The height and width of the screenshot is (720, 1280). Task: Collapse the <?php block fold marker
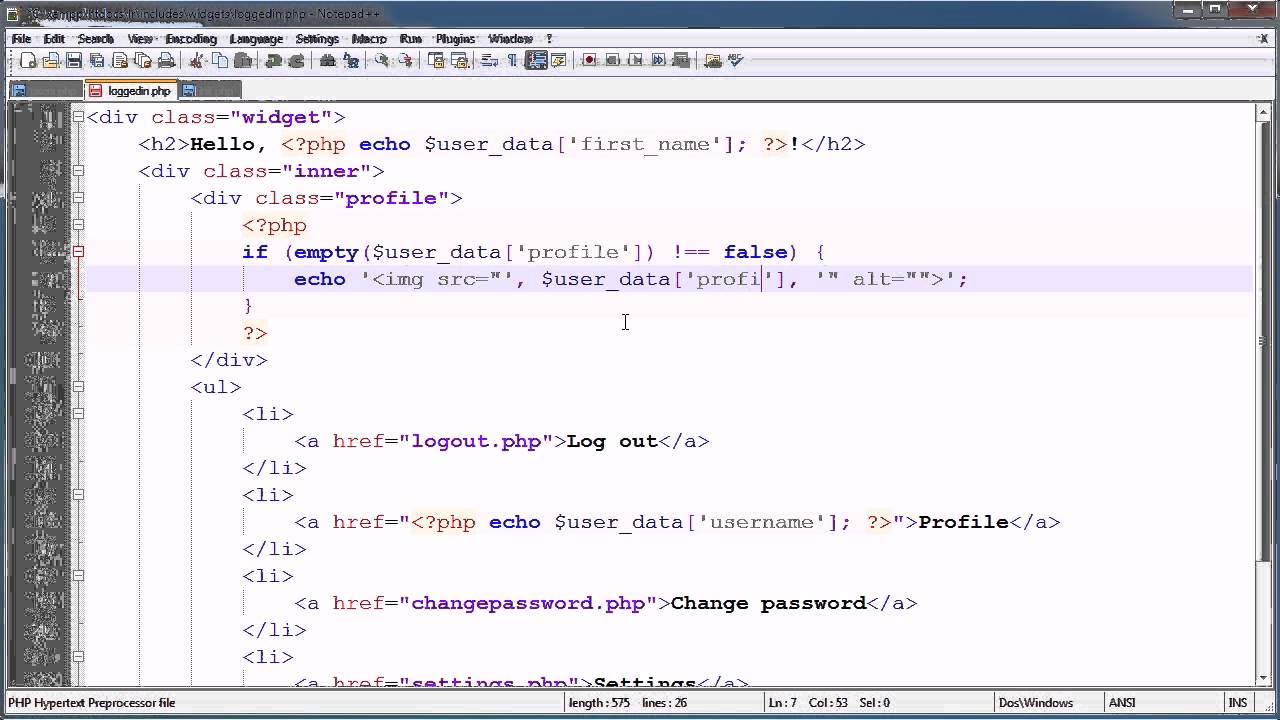(x=79, y=225)
